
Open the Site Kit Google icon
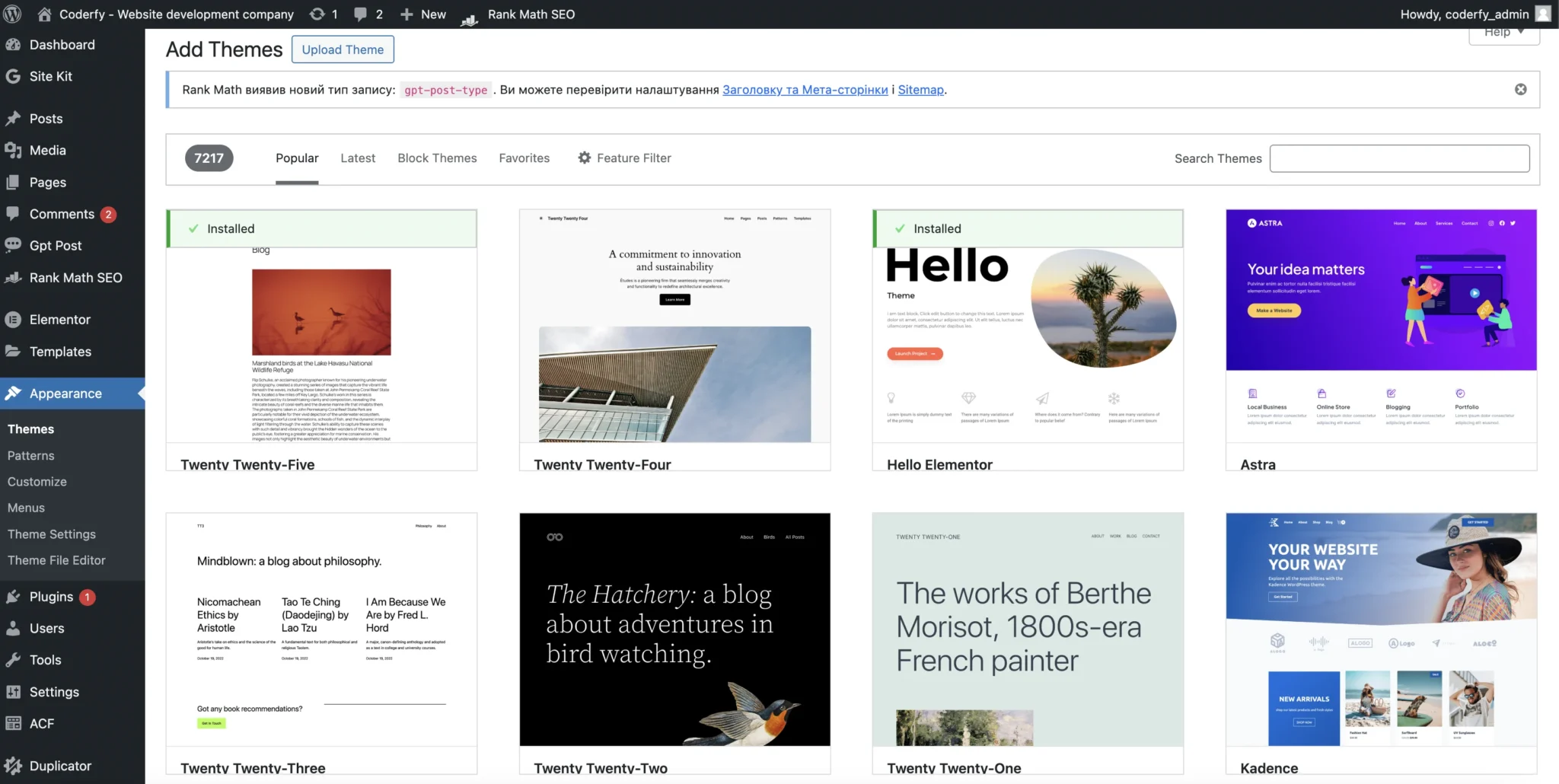pyautogui.click(x=13, y=76)
